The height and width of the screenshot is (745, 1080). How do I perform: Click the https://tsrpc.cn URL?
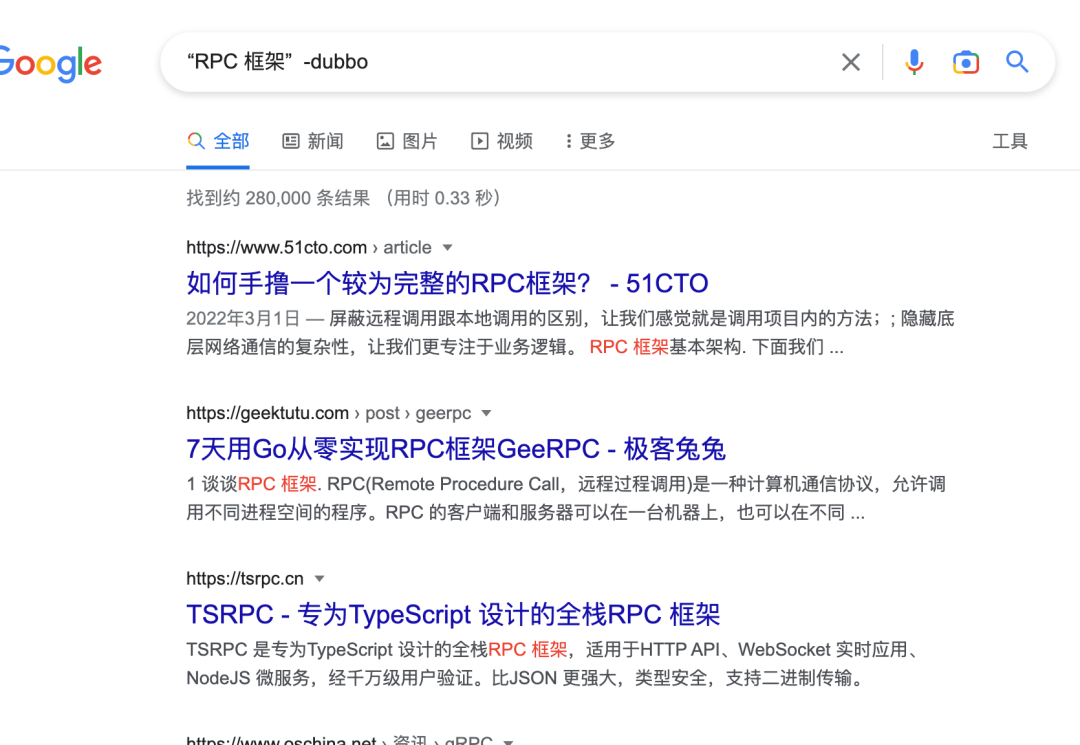(245, 579)
